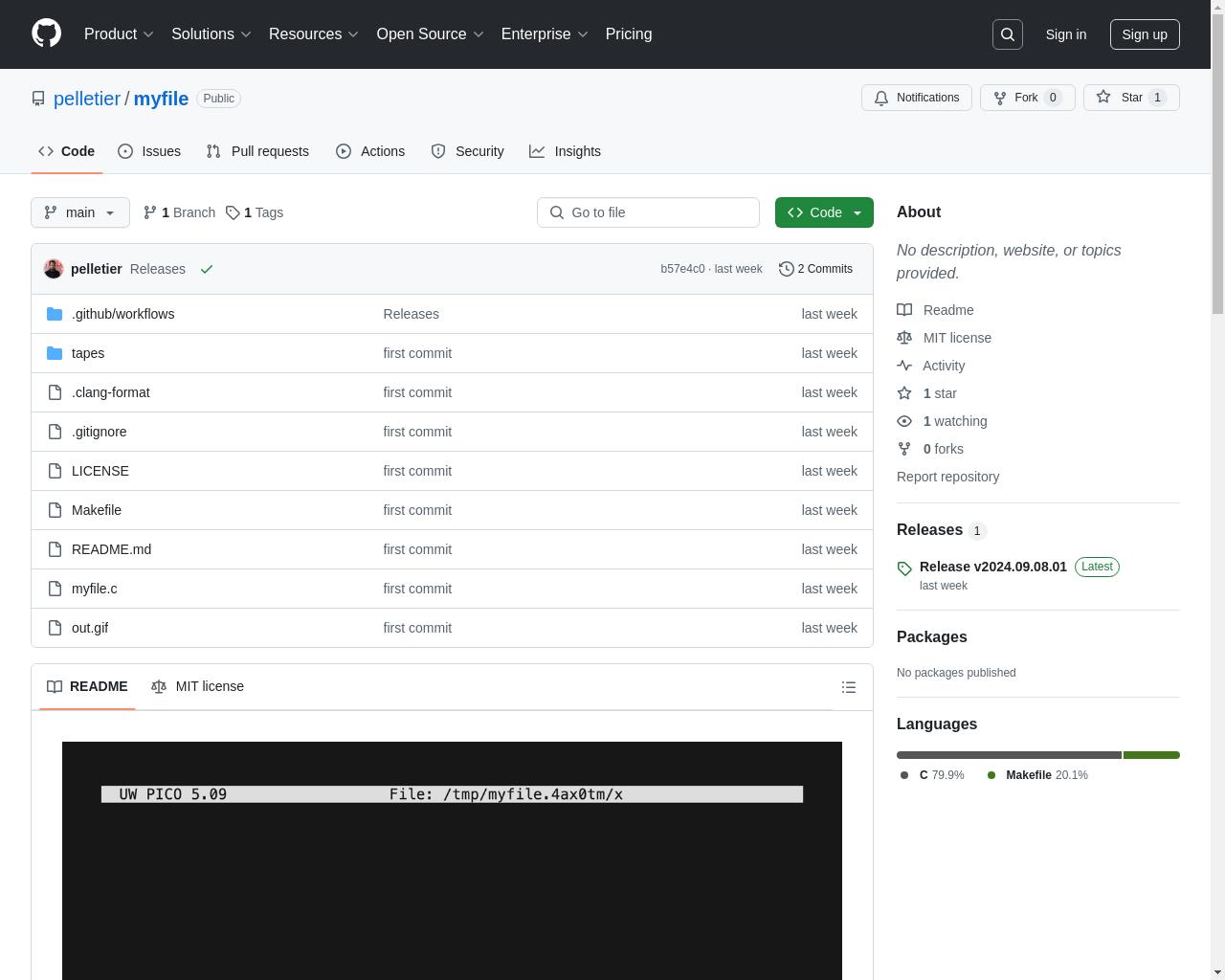Image resolution: width=1225 pixels, height=980 pixels.
Task: Click the file icon for out.gif
Action: click(55, 628)
